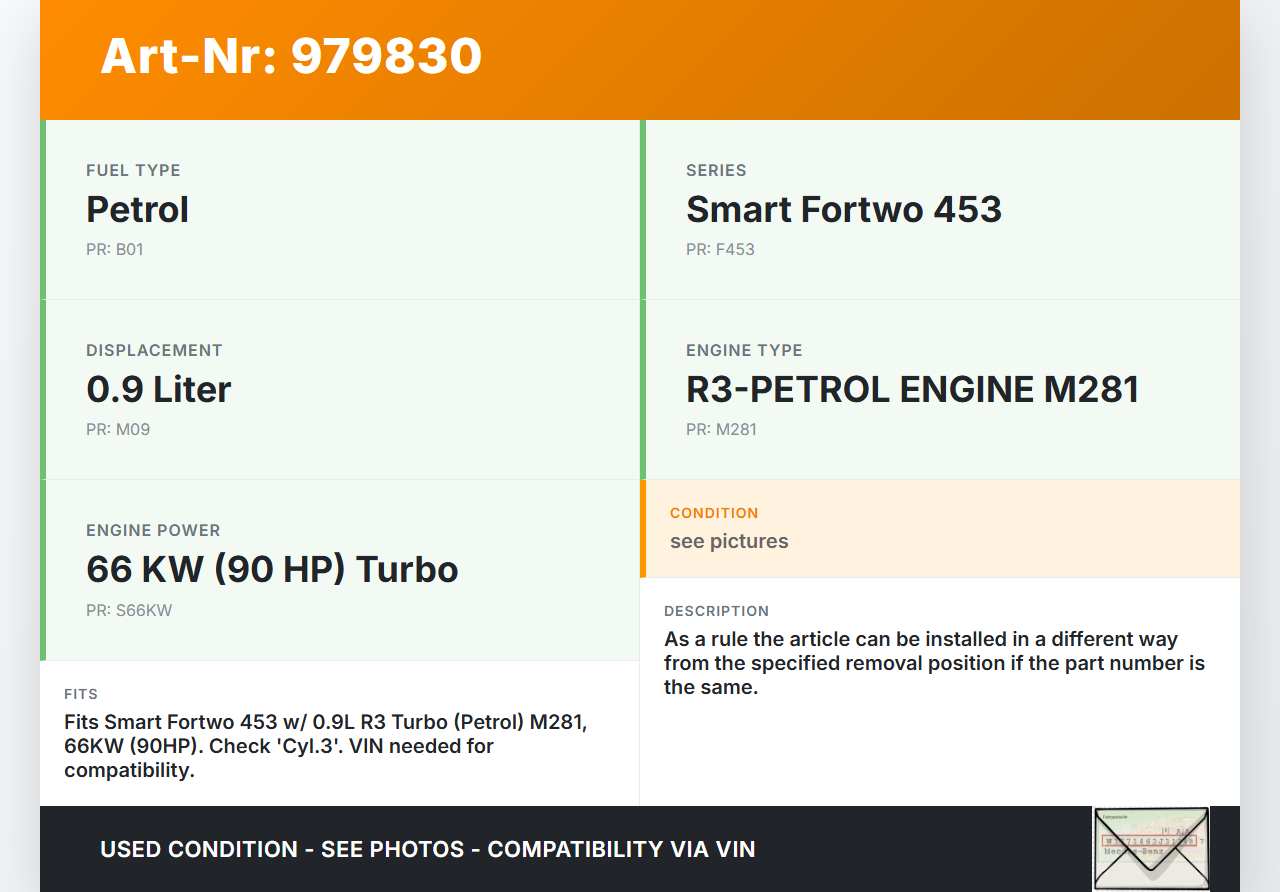Click the 'USED CONDITION - SEE PHOTOS' footer banner

[x=427, y=849]
